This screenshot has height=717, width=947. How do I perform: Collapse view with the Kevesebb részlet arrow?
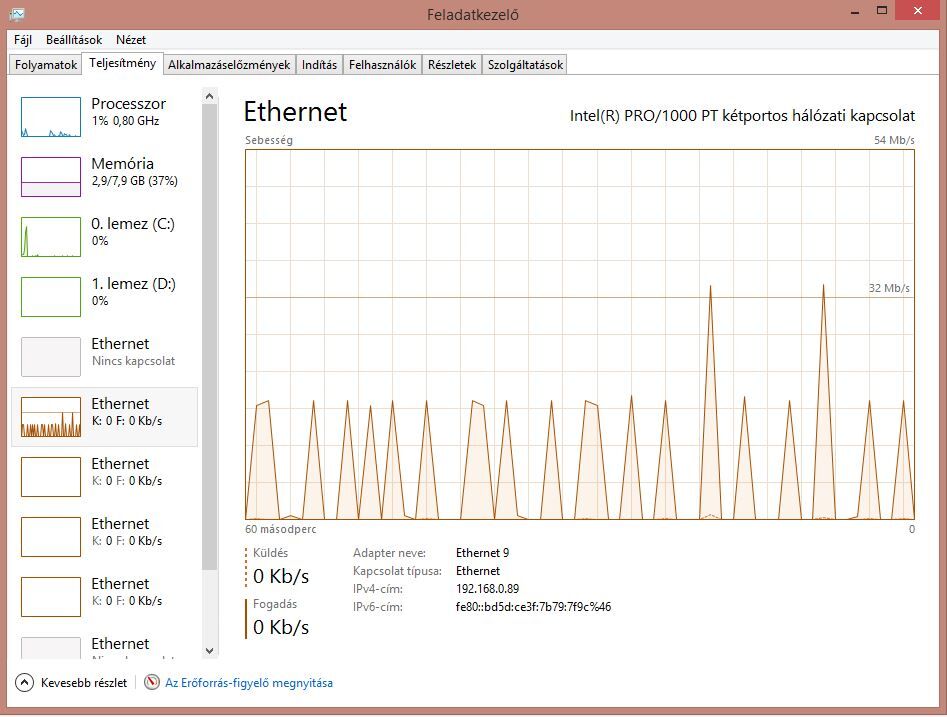pyautogui.click(x=25, y=683)
